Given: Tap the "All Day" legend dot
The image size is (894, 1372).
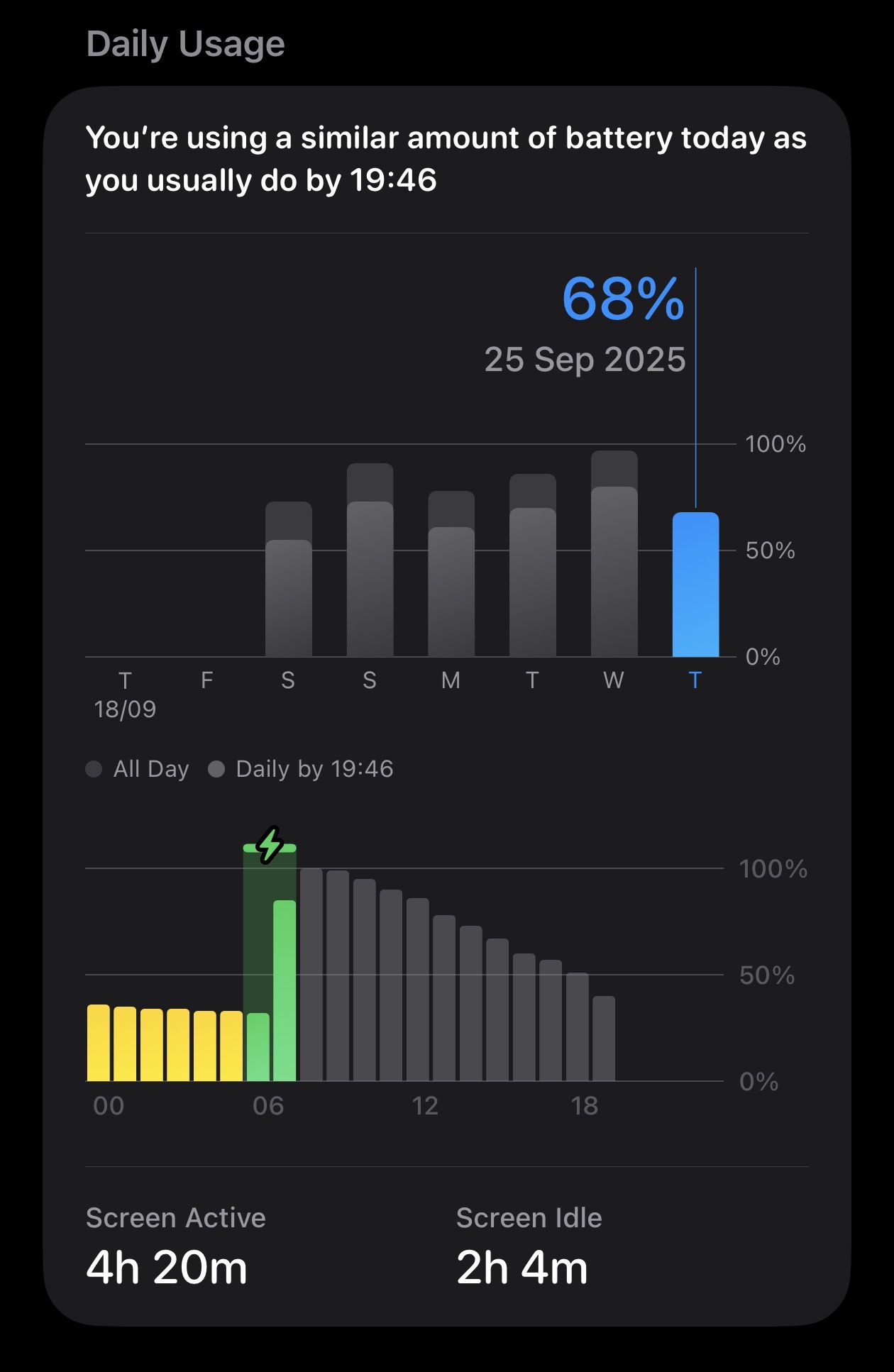Looking at the screenshot, I should point(94,769).
